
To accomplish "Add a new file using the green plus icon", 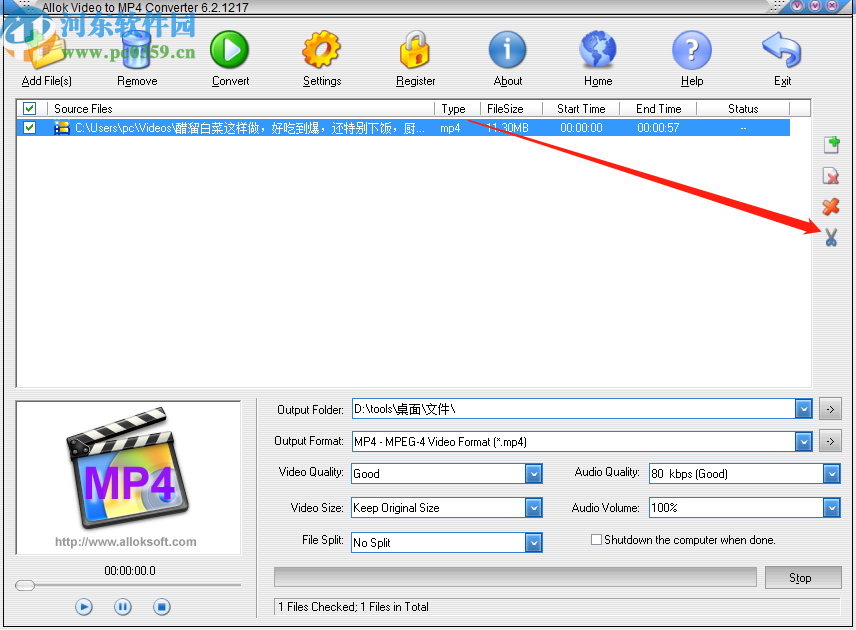I will coord(831,145).
